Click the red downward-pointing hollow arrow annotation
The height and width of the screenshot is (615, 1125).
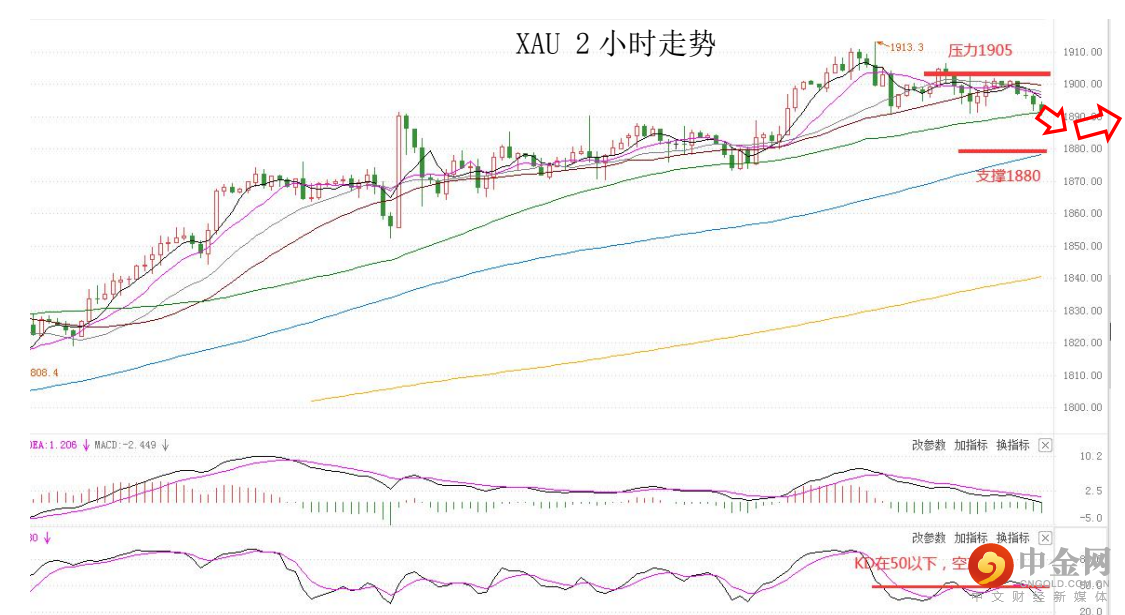1051,120
